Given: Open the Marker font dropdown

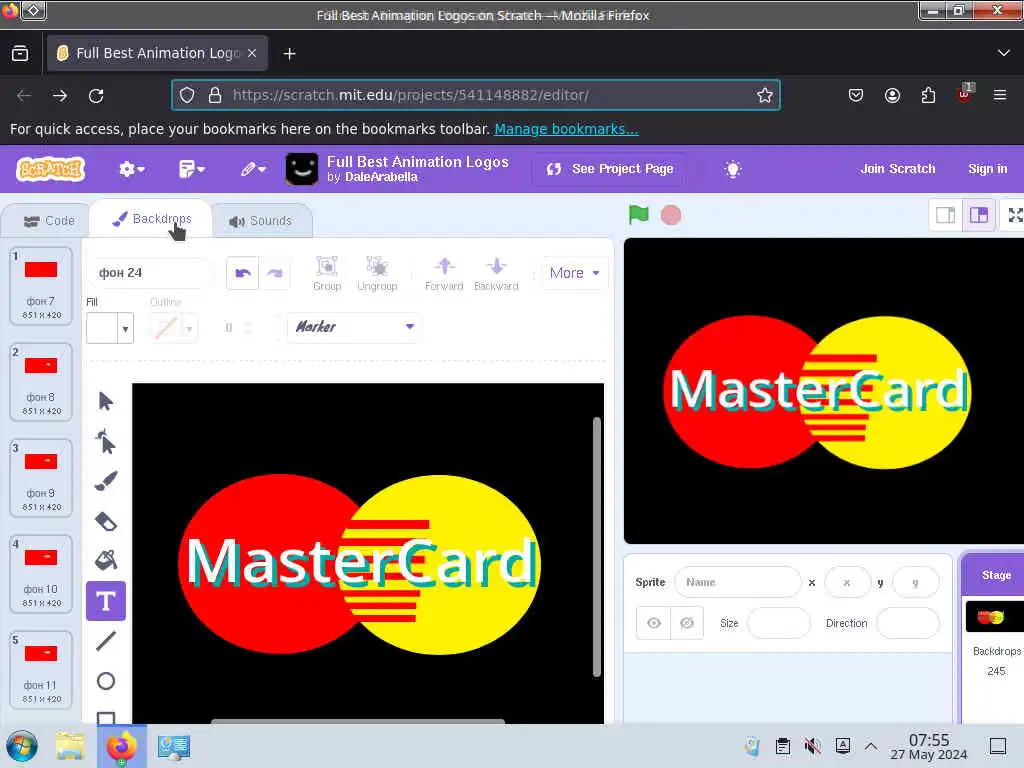Looking at the screenshot, I should tap(355, 327).
